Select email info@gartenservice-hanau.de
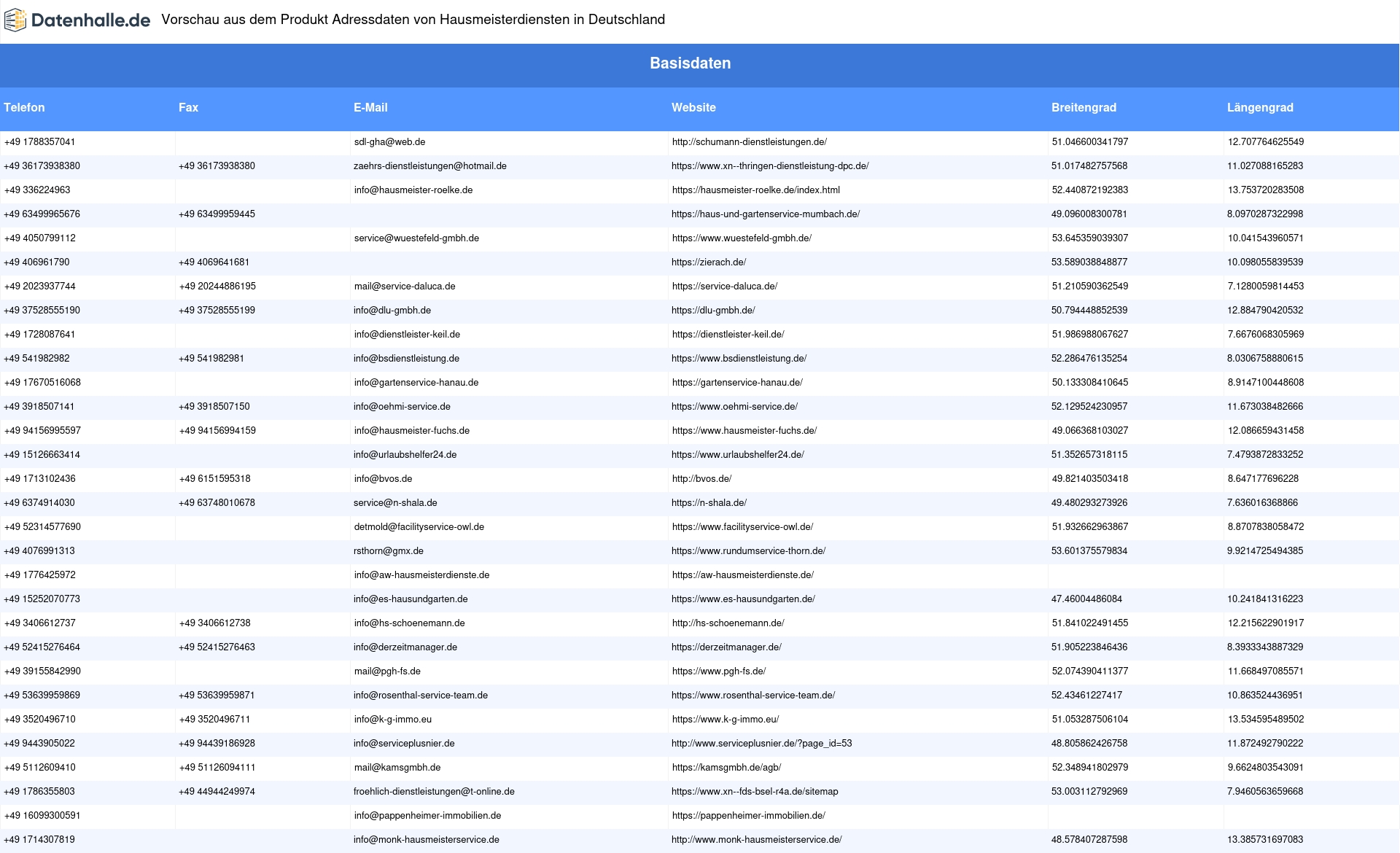 coord(416,383)
